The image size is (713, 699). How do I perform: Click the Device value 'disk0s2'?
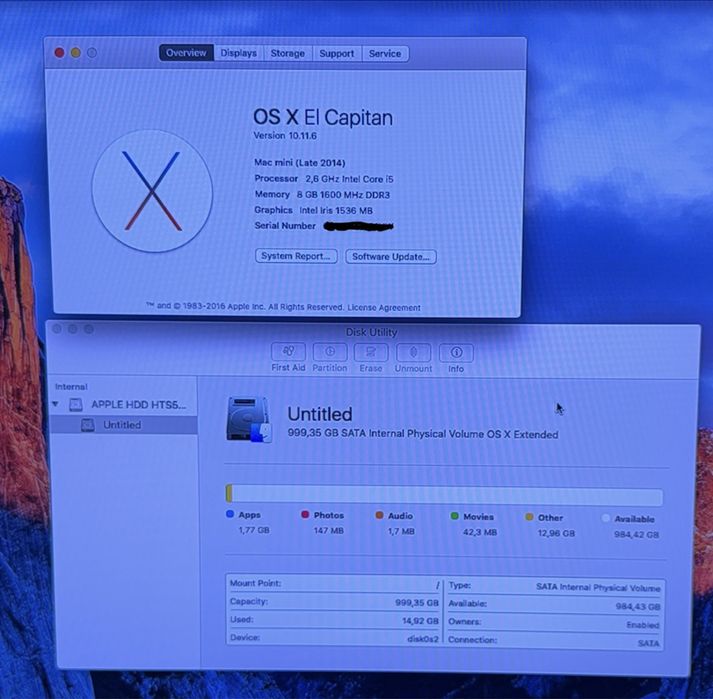click(x=423, y=639)
